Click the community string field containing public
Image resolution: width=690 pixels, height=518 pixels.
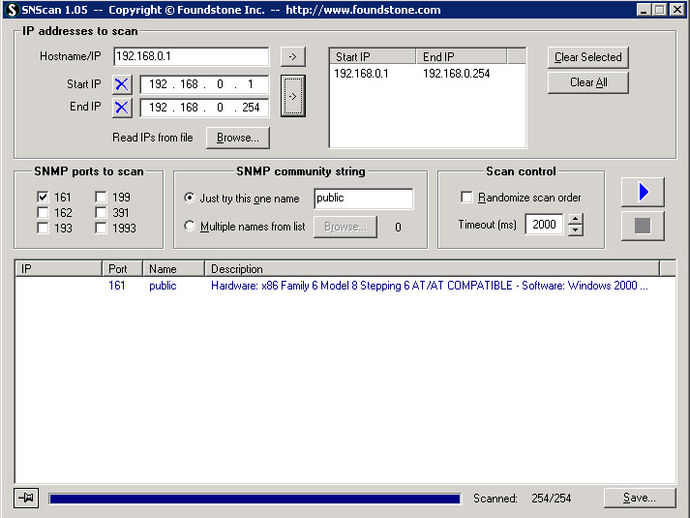pos(363,198)
